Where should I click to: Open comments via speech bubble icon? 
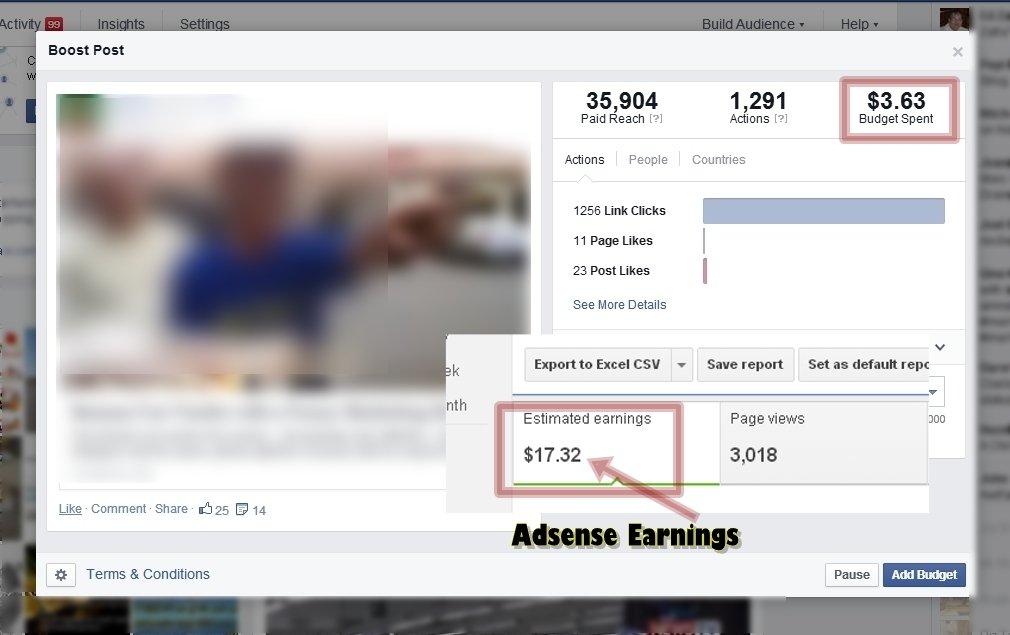coord(240,509)
